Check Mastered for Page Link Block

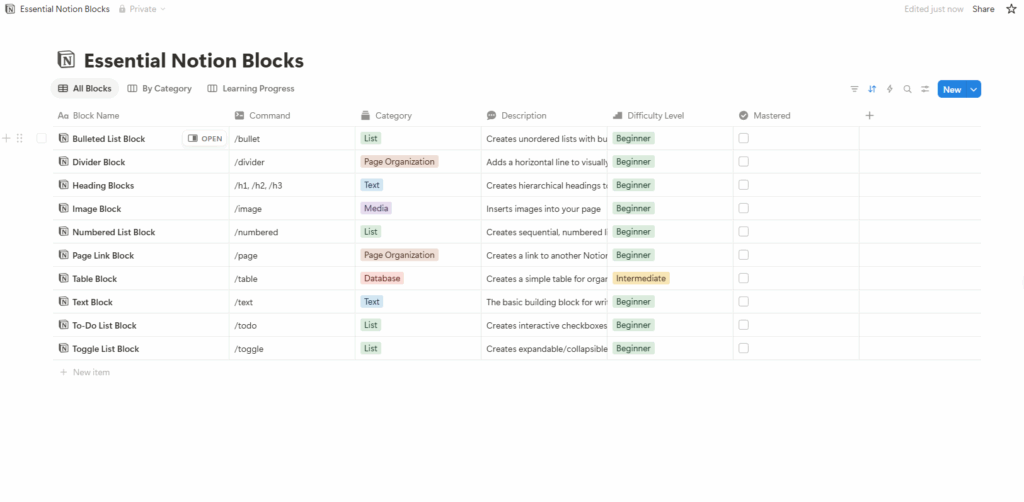coord(743,255)
